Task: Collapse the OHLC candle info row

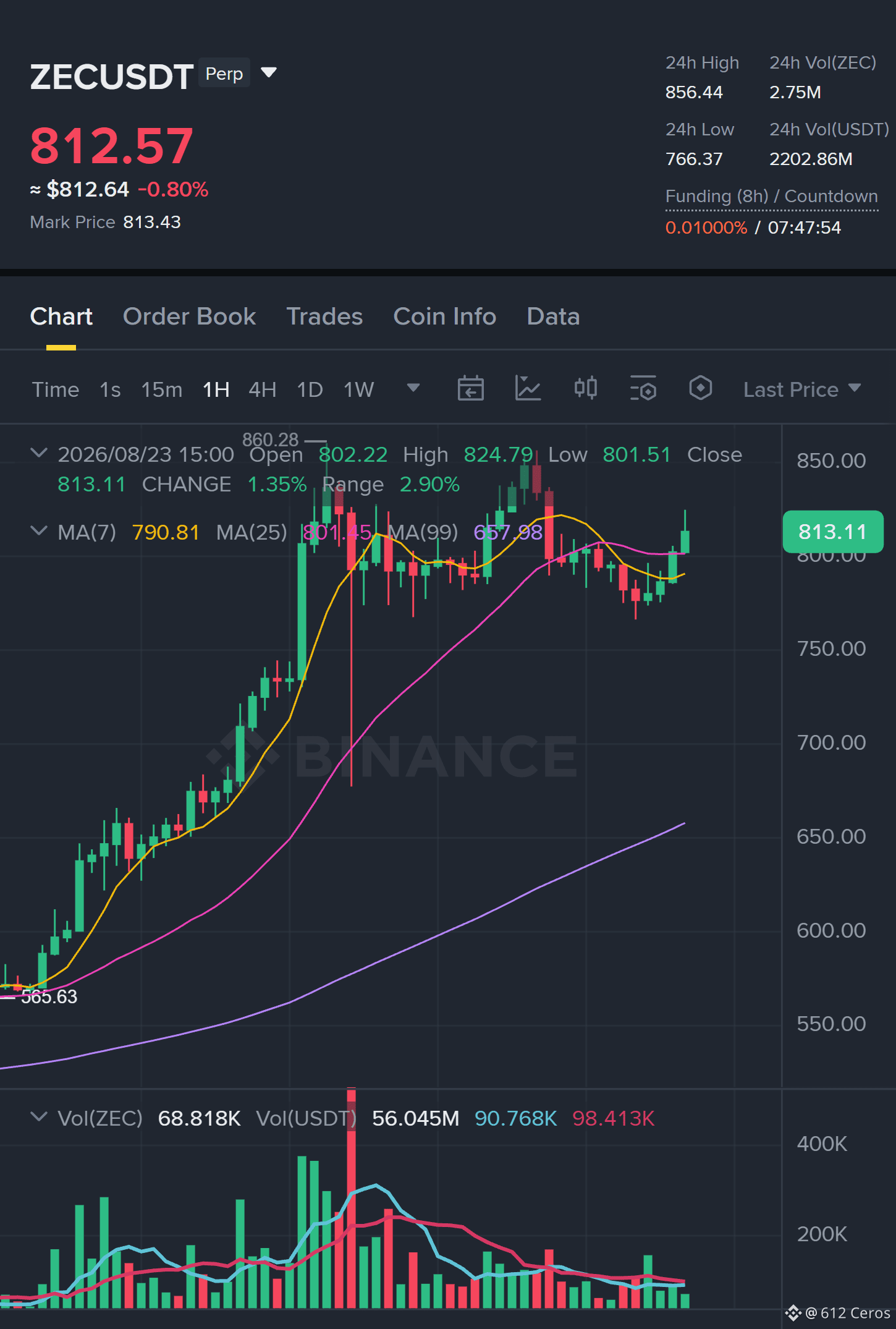Action: (x=39, y=453)
